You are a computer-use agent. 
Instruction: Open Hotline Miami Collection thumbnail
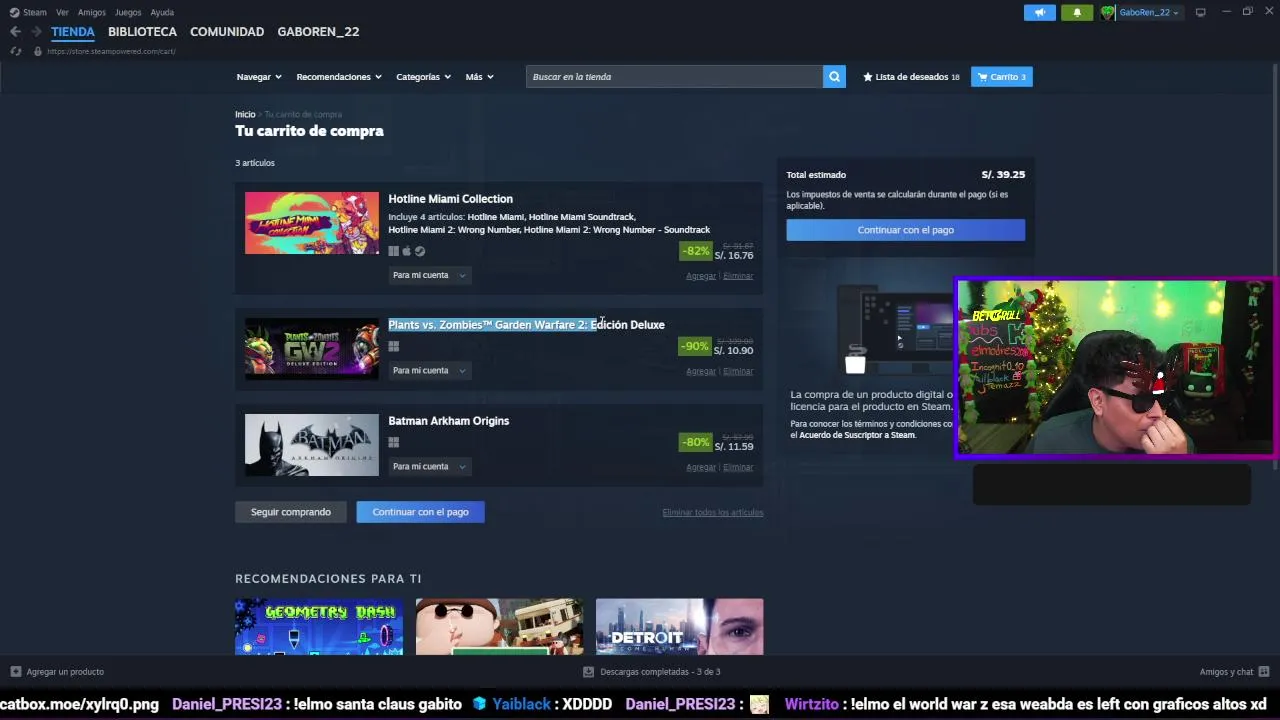[x=312, y=223]
